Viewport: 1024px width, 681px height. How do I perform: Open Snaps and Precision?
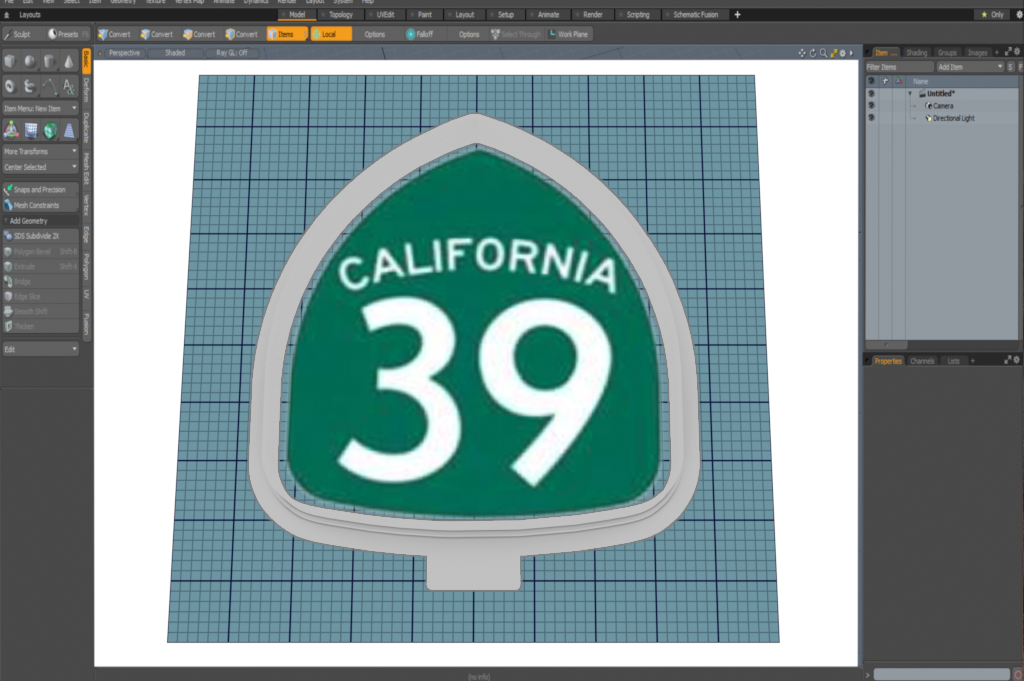click(40, 189)
